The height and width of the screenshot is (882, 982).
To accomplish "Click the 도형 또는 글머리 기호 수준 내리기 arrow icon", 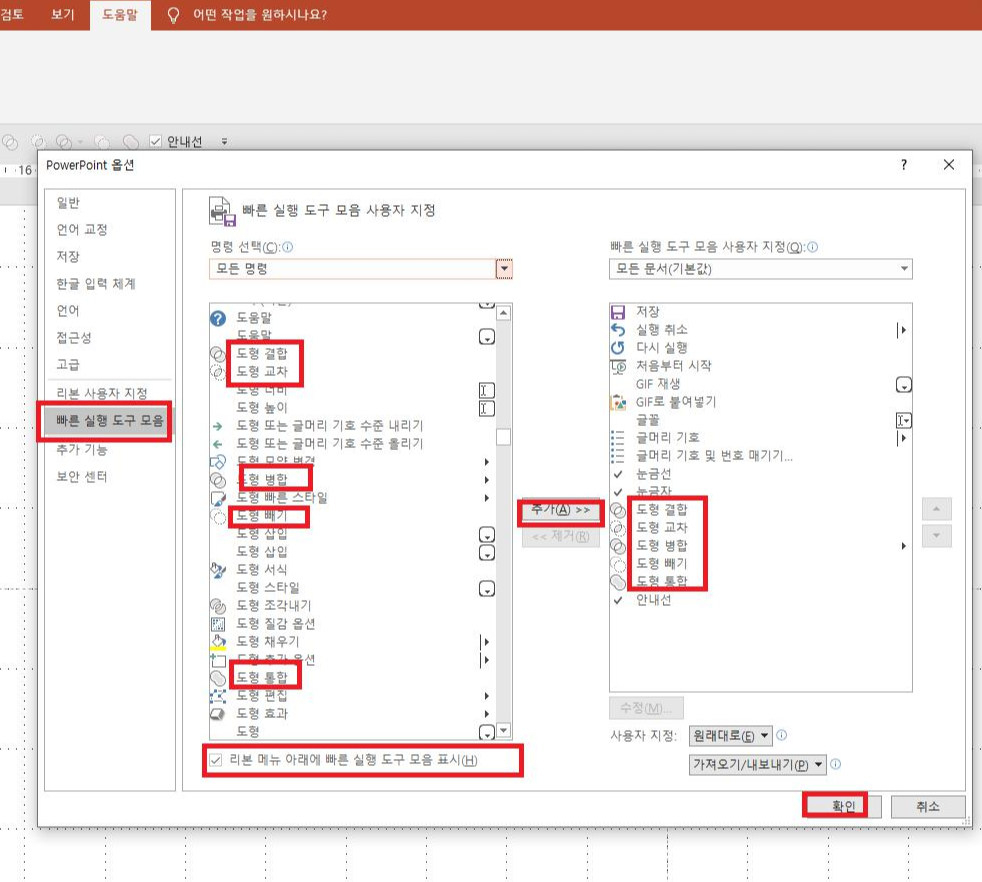I will (217, 426).
